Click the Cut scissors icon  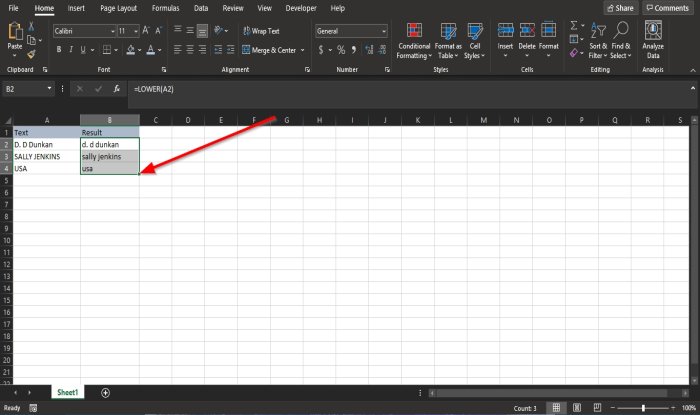pos(31,27)
